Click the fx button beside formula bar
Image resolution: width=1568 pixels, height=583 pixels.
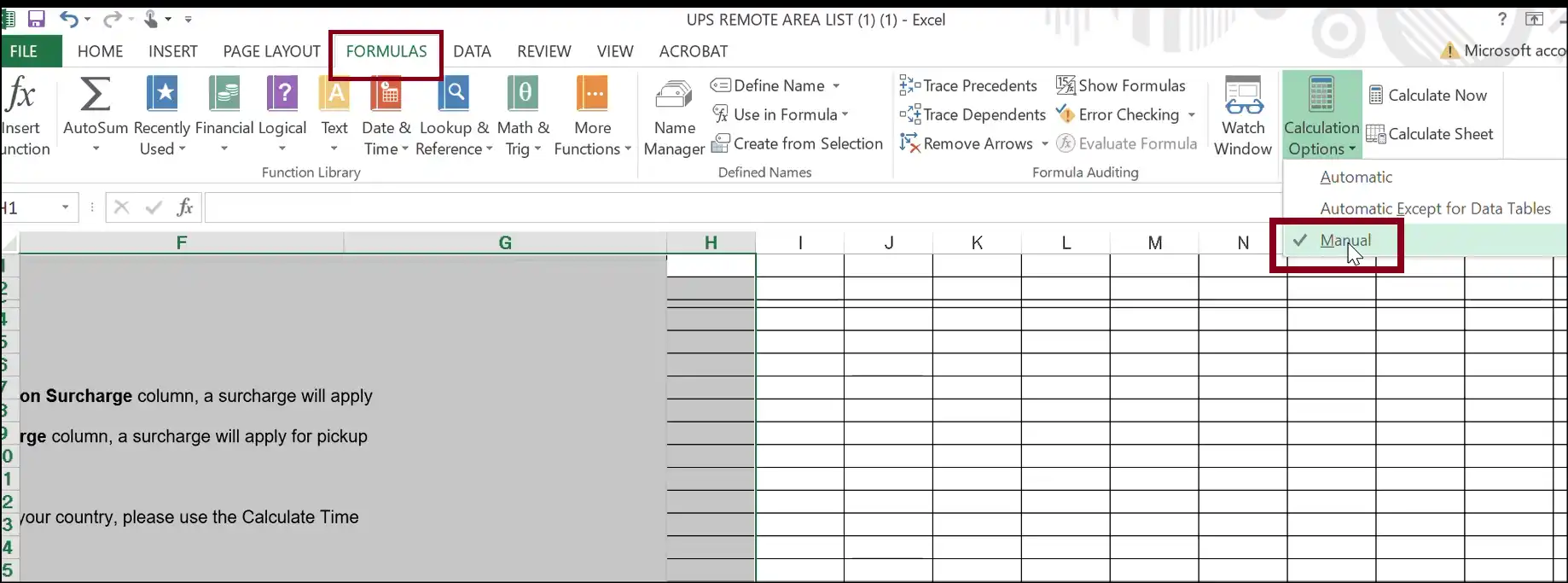point(185,207)
